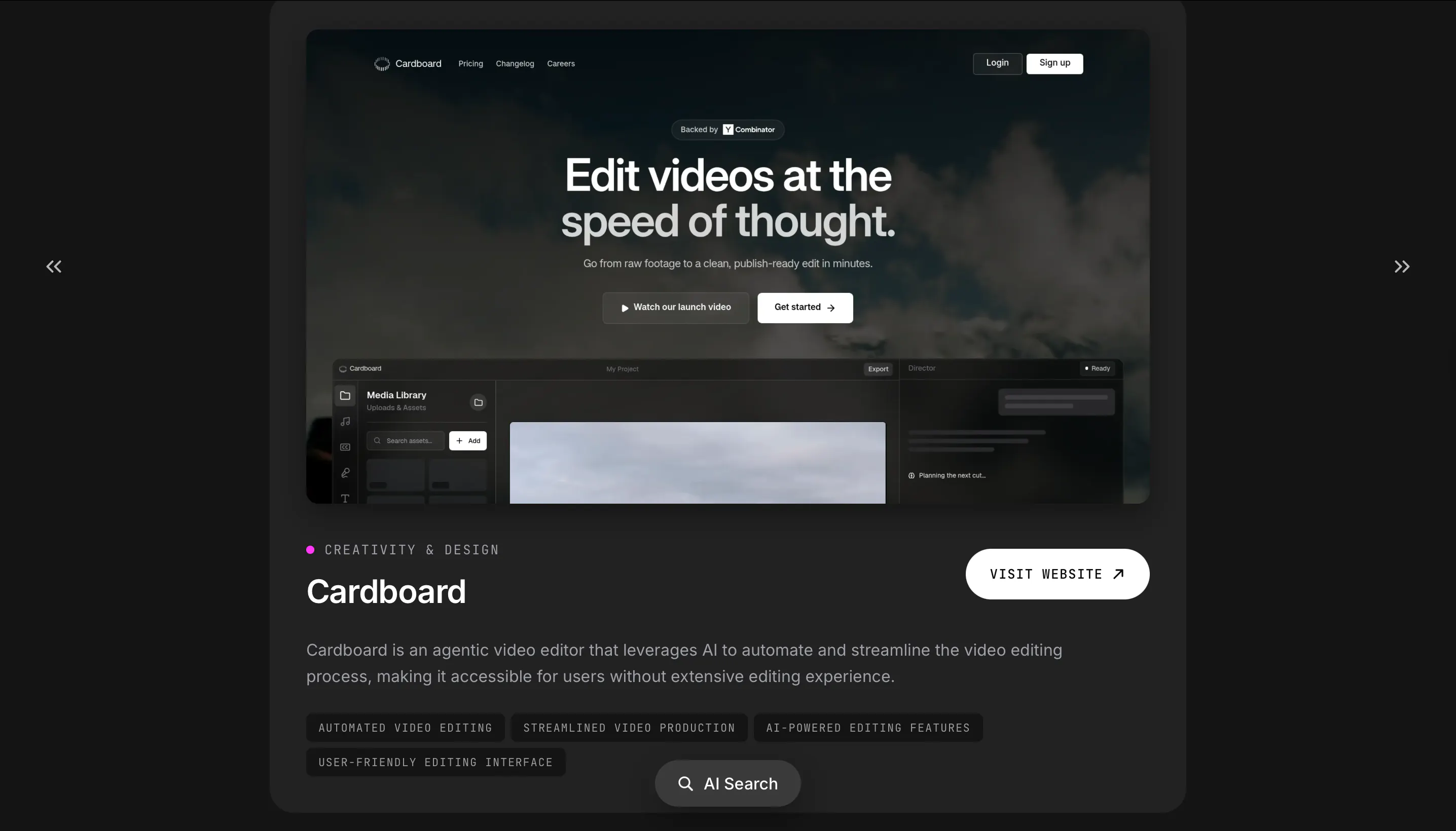Click the Y Combinator logo badge
Viewport: 1456px width, 831px height.
(749, 130)
